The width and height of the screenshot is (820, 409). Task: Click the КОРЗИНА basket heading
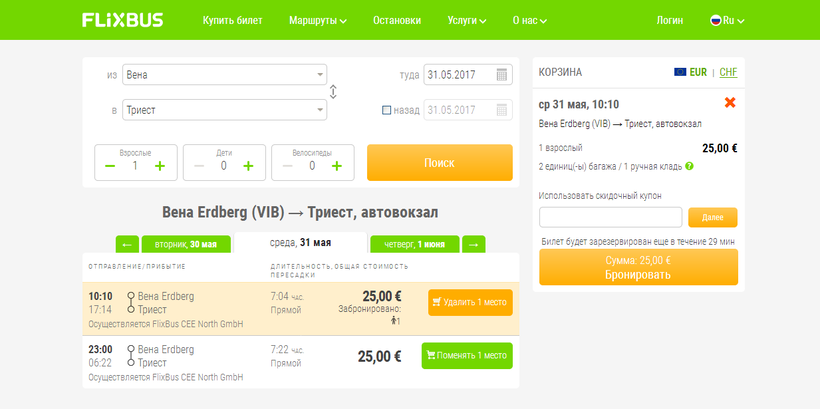560,73
